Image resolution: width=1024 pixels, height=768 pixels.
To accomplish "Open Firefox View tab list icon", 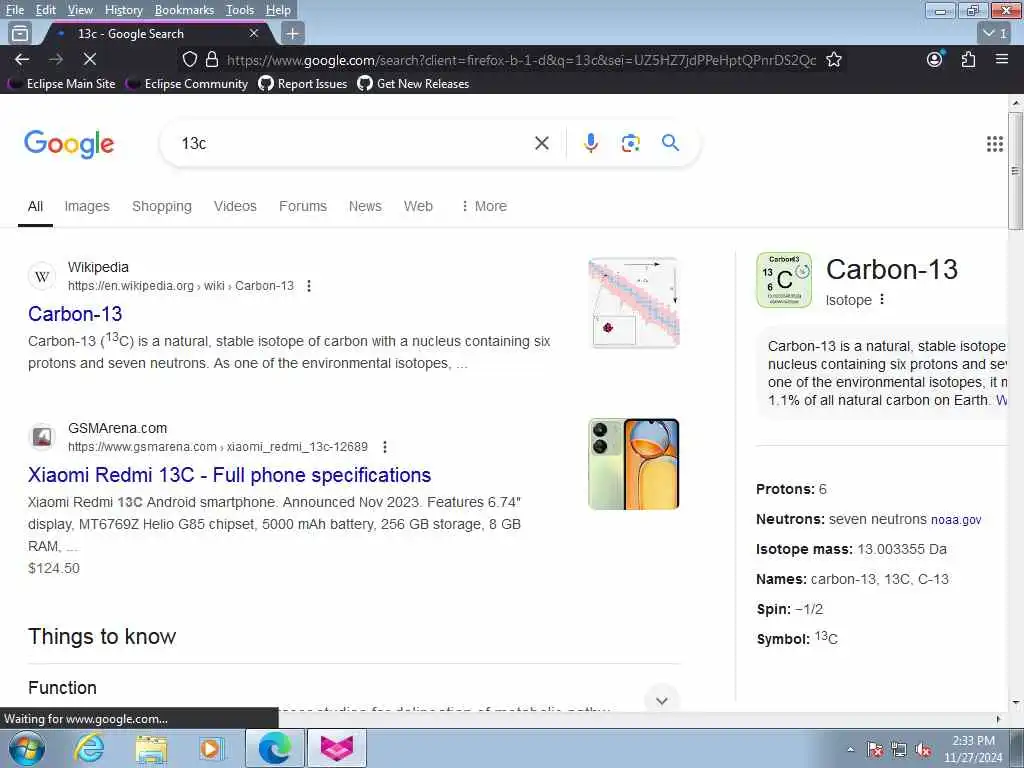I will point(20,33).
